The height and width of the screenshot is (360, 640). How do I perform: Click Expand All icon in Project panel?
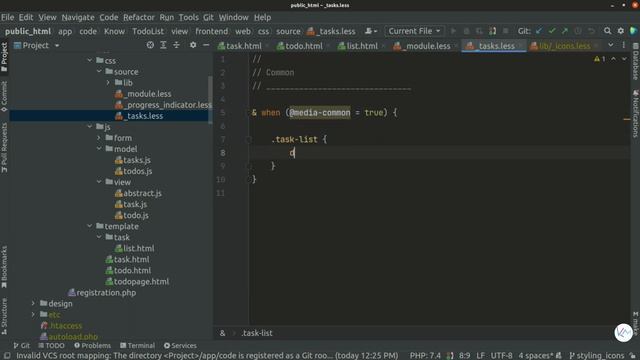coord(163,45)
